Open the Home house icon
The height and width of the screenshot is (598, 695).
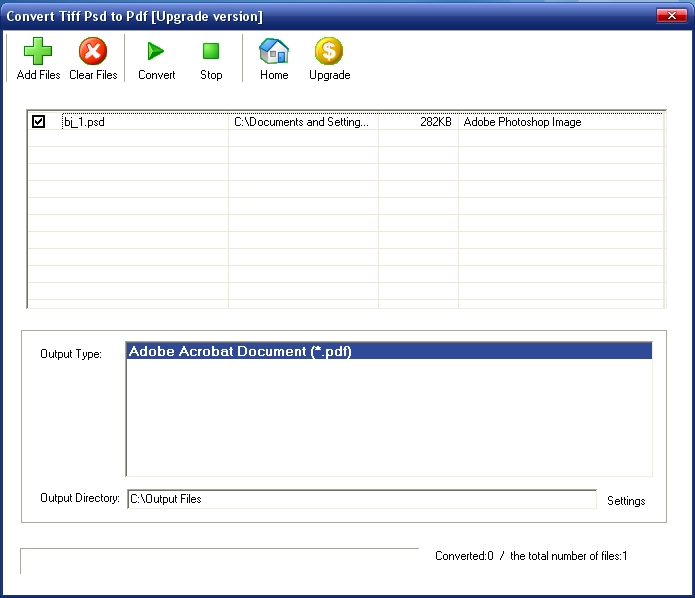[x=274, y=51]
